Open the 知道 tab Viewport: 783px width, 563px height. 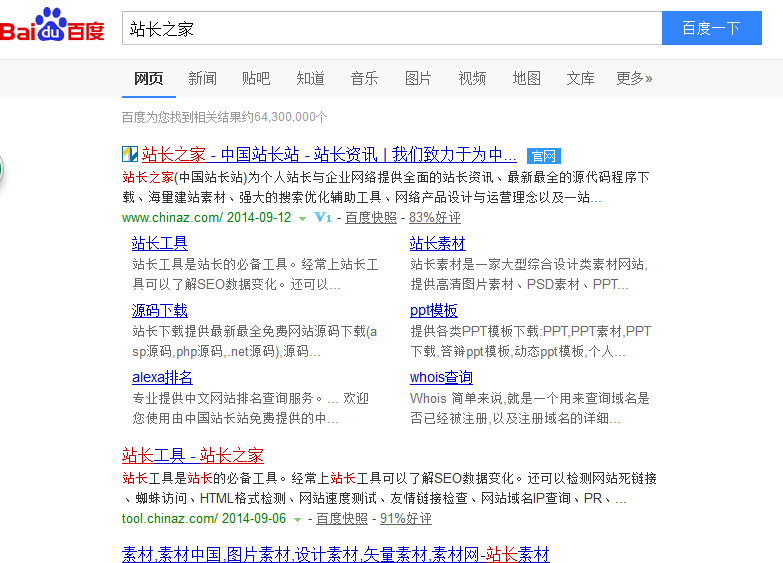point(310,78)
